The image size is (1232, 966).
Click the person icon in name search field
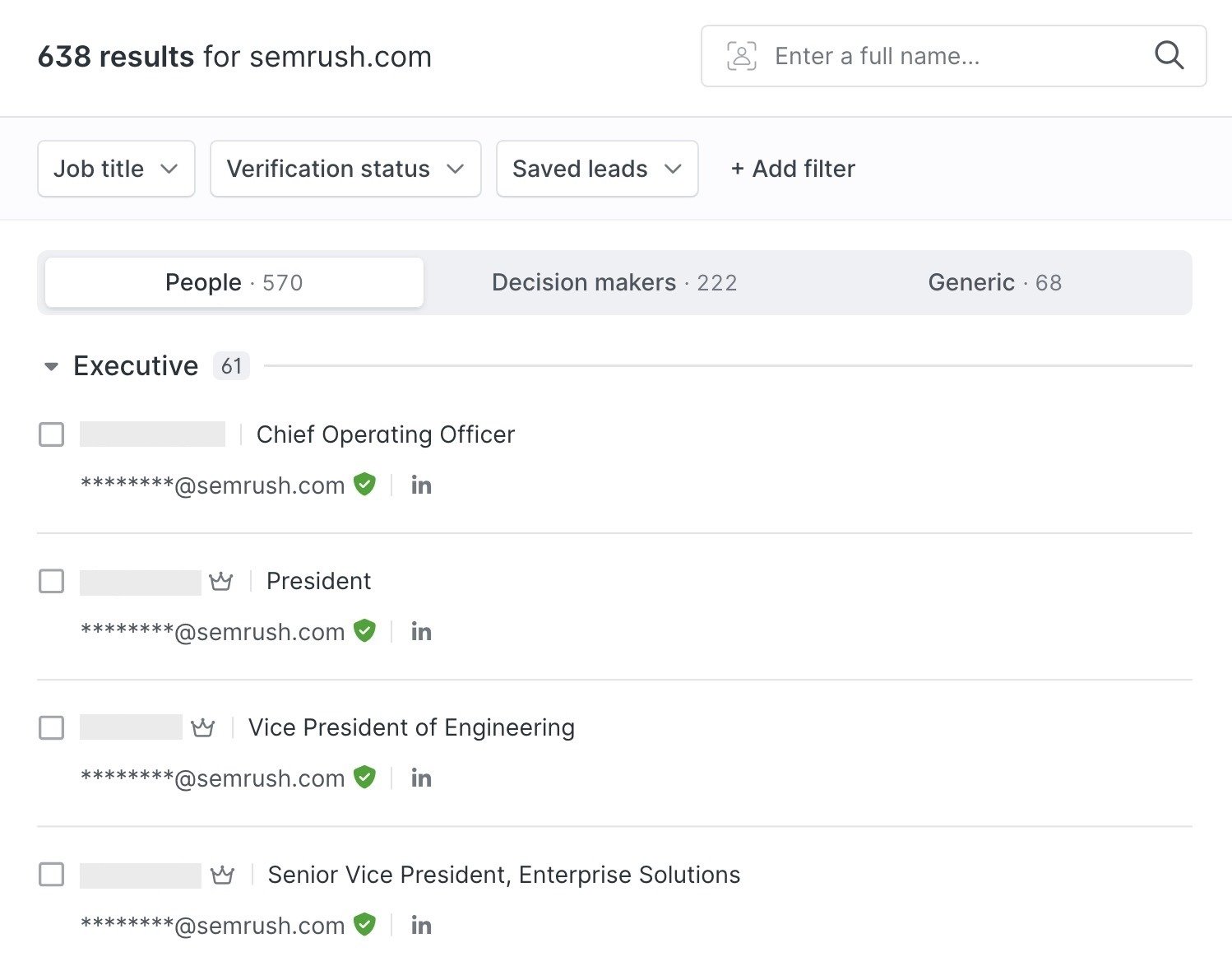pyautogui.click(x=741, y=56)
